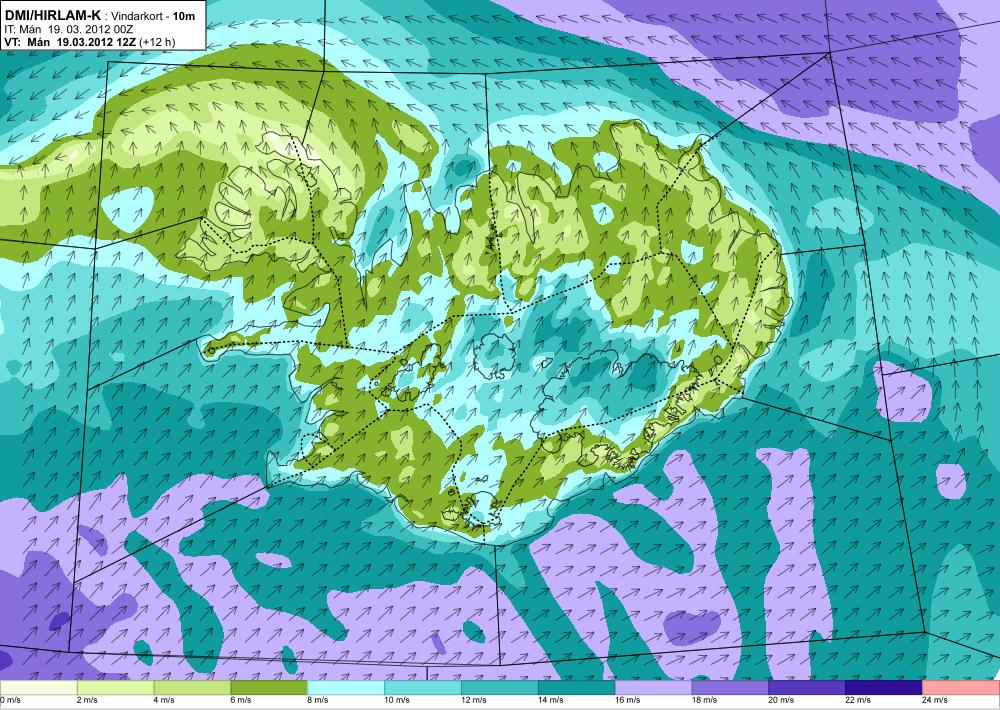1000x710 pixels.
Task: Click the lavender 16–18 m/s legend swatch
Action: pos(653,688)
